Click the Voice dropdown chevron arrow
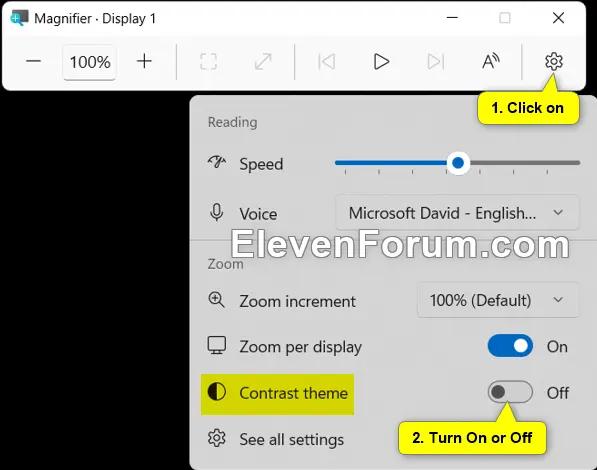Image resolution: width=597 pixels, height=470 pixels. click(558, 213)
